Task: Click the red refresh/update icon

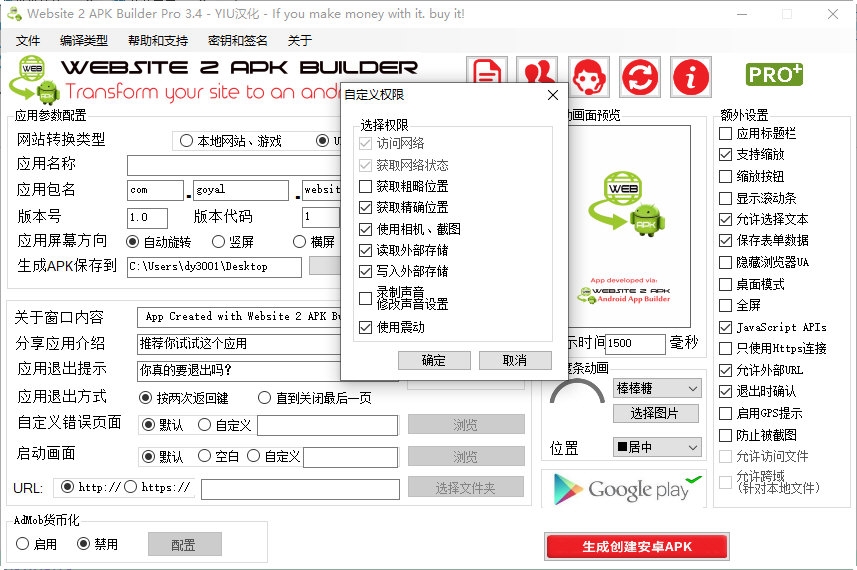Action: (x=639, y=77)
